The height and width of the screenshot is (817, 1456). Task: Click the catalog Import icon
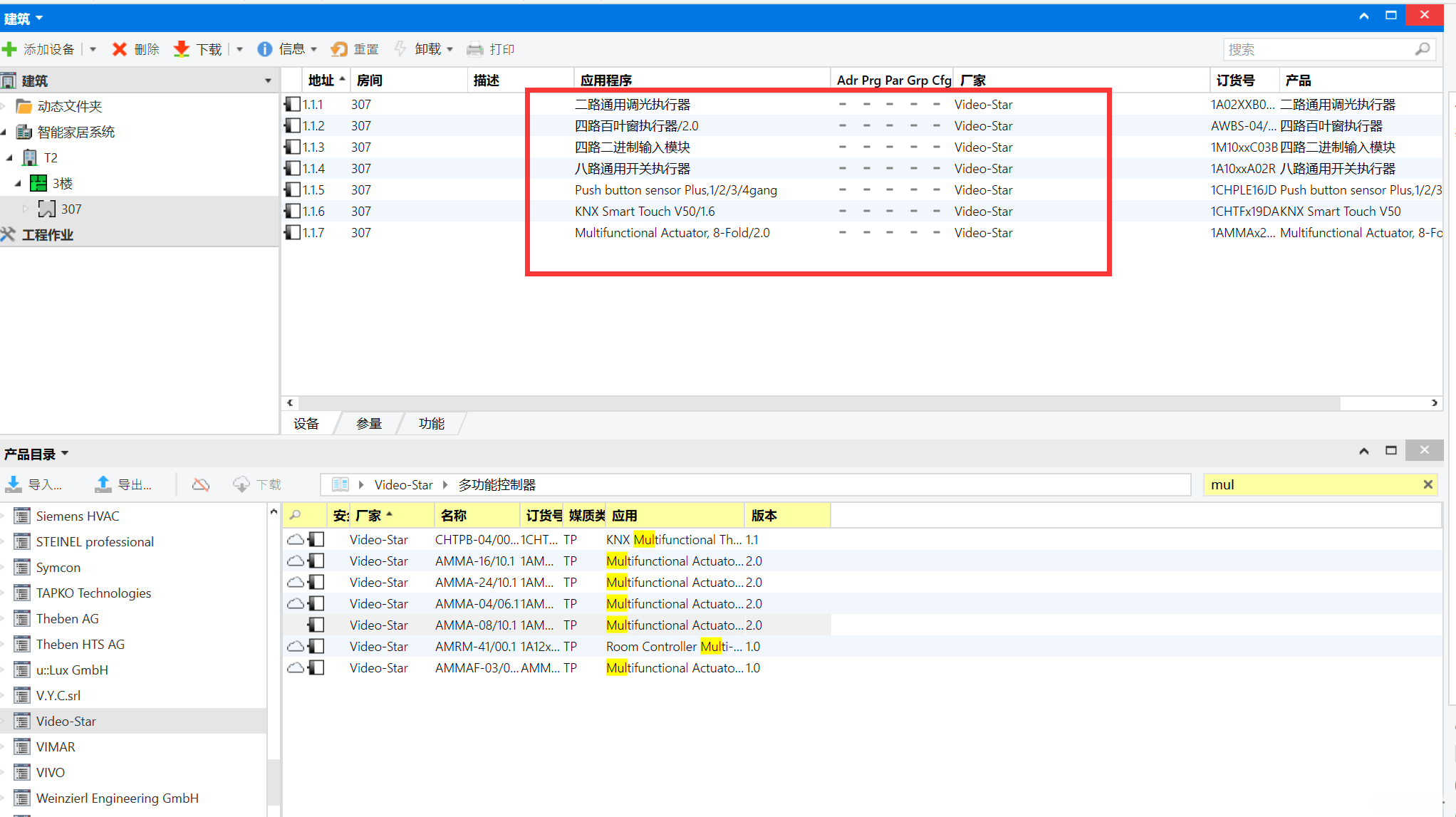point(14,484)
